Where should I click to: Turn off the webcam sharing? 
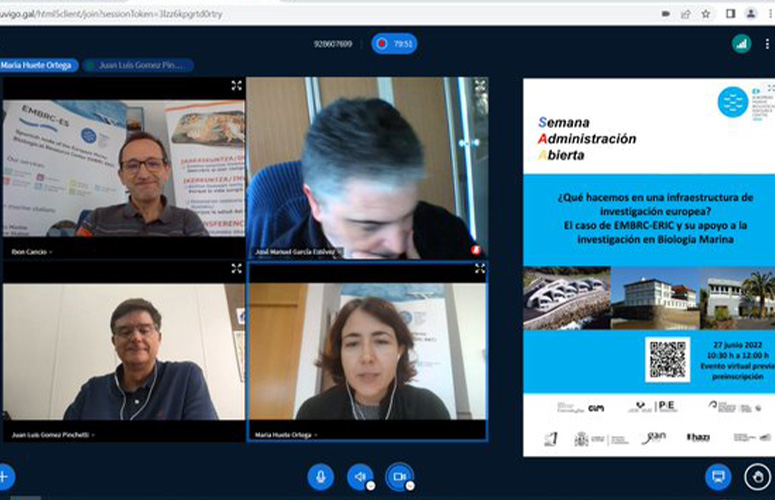click(x=399, y=476)
